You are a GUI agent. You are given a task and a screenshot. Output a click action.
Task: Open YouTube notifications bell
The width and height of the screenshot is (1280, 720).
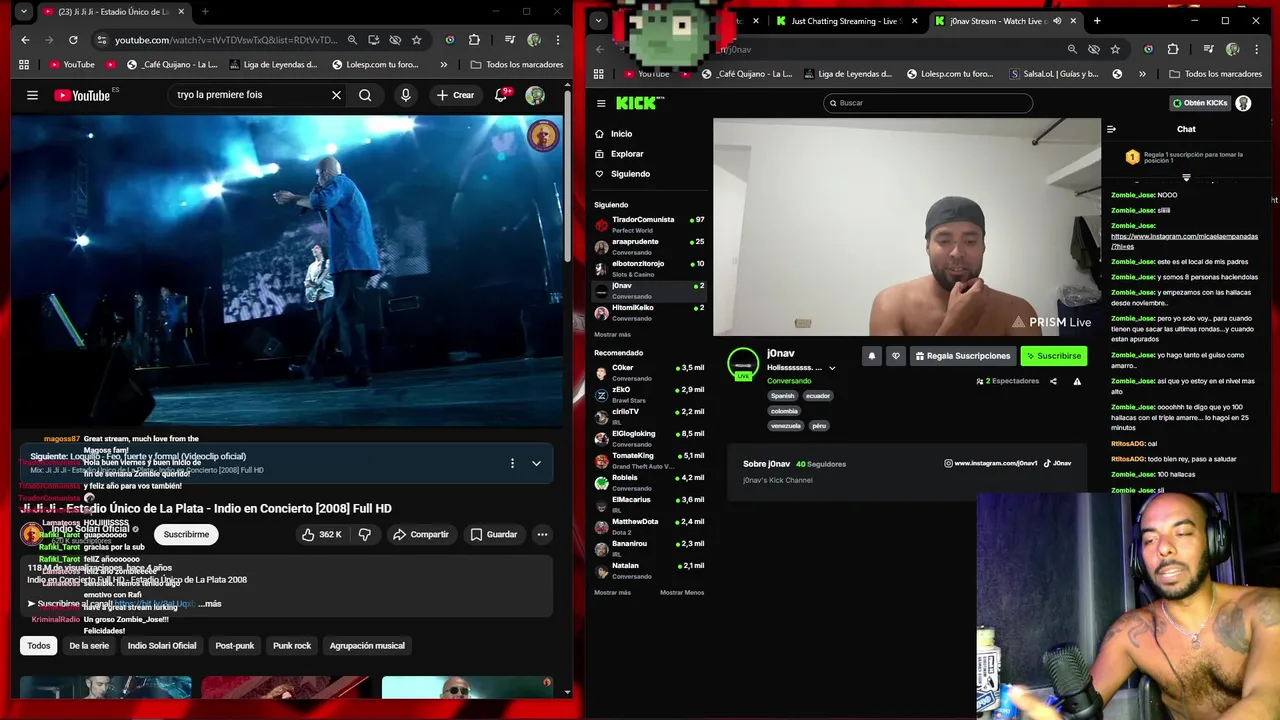point(501,95)
